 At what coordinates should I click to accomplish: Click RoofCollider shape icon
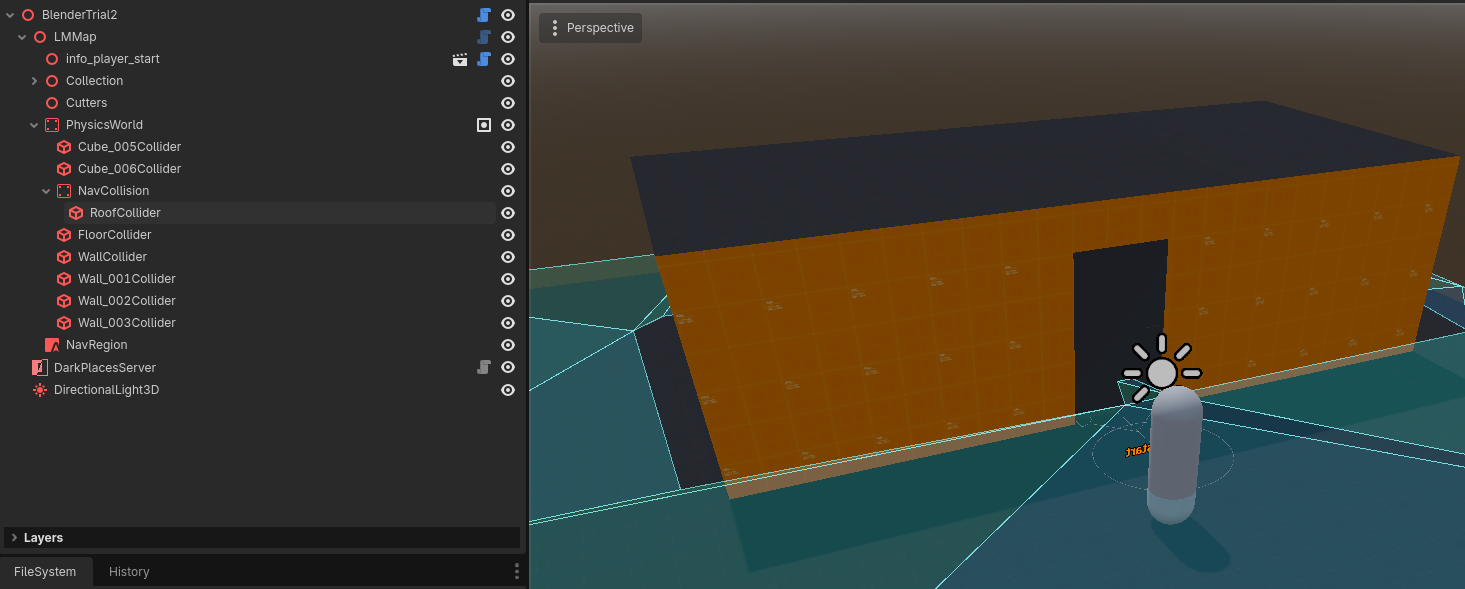tap(76, 213)
